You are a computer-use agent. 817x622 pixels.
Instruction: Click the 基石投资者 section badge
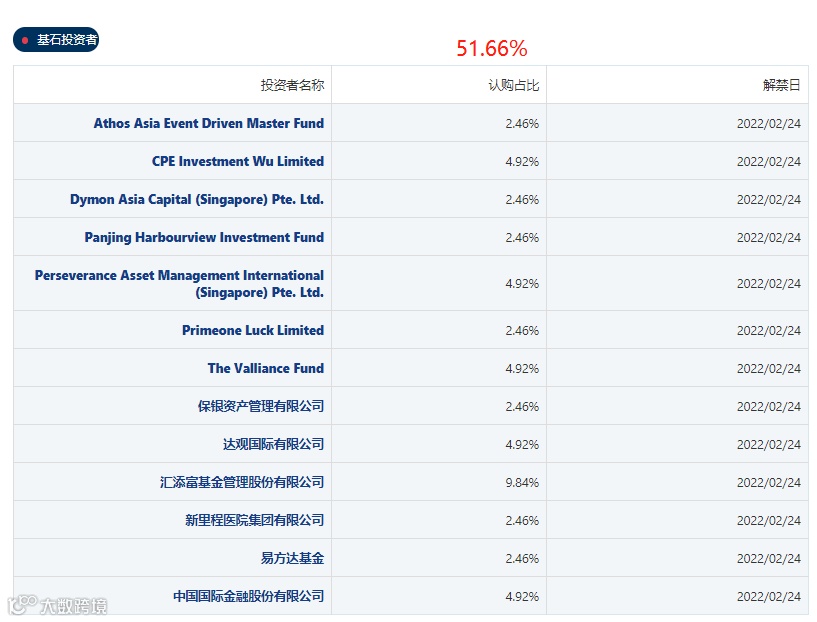coord(56,40)
